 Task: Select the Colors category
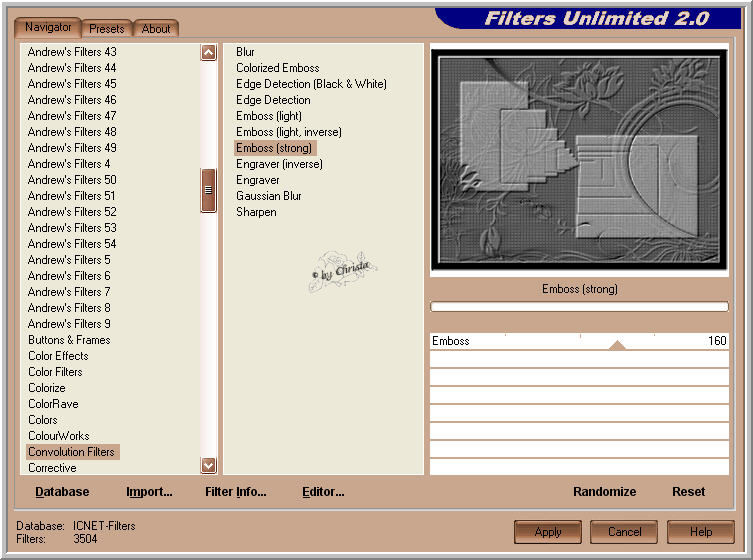(x=43, y=420)
